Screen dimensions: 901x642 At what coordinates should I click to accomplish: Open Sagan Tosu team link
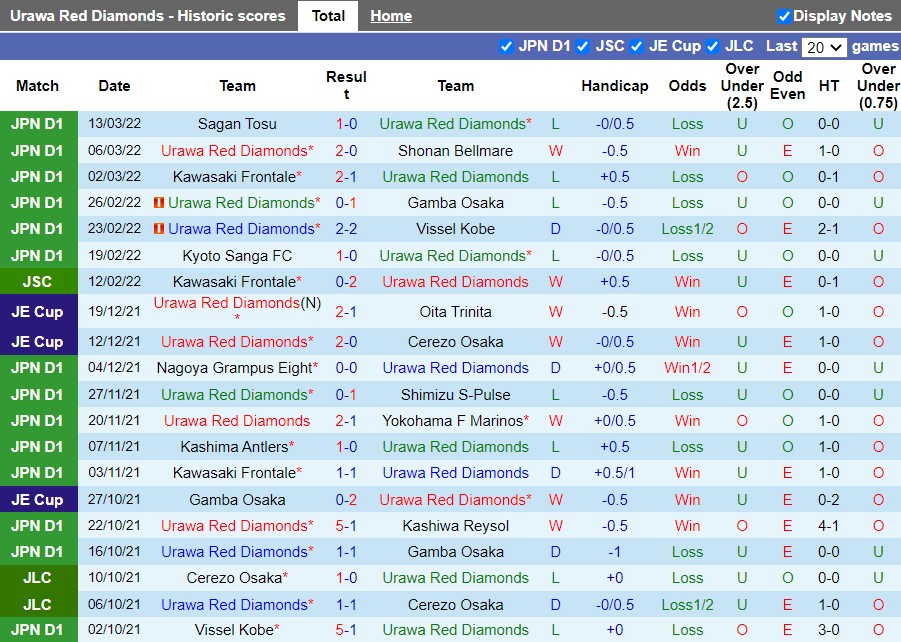tap(237, 124)
